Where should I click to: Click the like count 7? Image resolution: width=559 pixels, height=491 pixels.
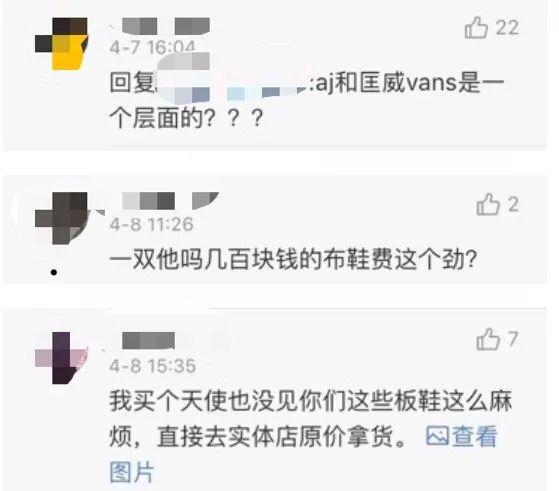(513, 339)
